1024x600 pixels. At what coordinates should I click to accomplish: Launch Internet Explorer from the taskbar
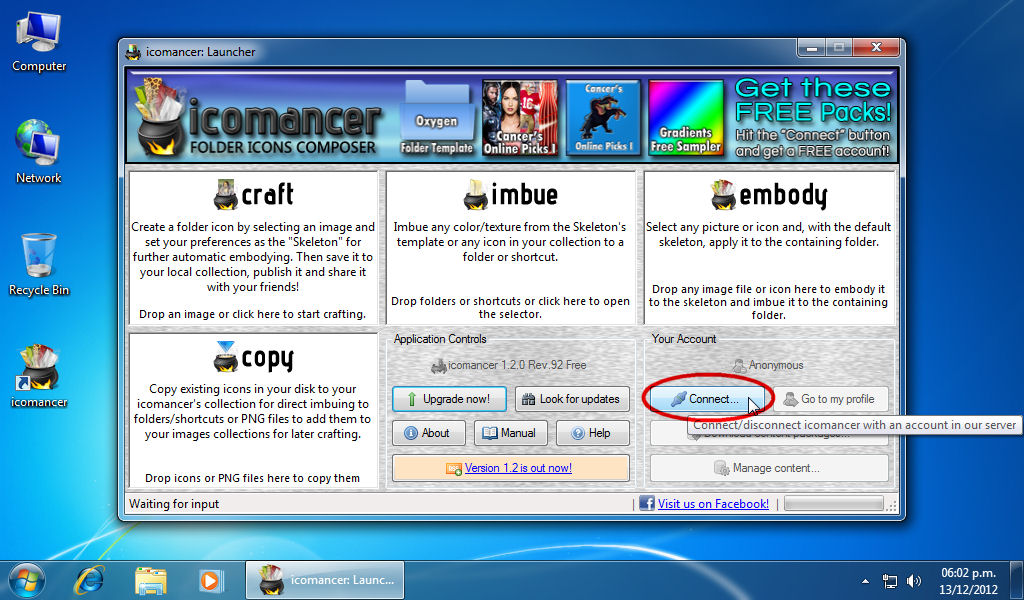click(89, 580)
